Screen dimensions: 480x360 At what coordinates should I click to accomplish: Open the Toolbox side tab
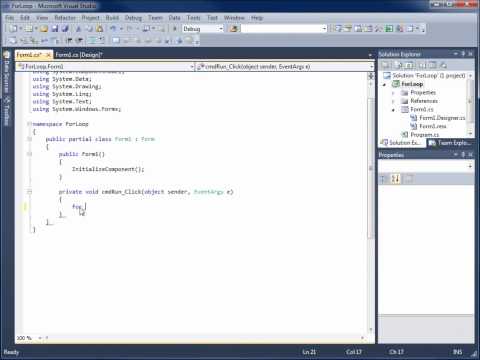point(6,111)
